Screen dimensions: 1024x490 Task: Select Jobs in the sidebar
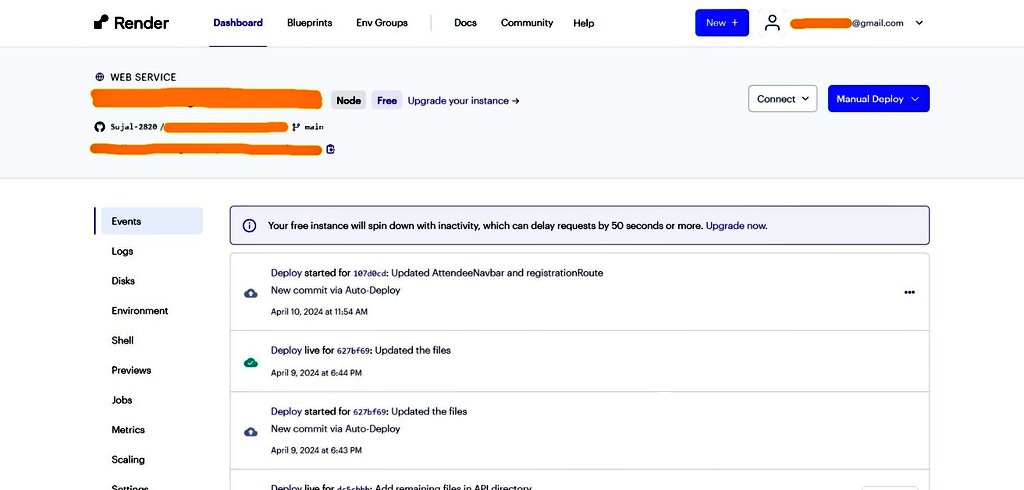(x=121, y=400)
